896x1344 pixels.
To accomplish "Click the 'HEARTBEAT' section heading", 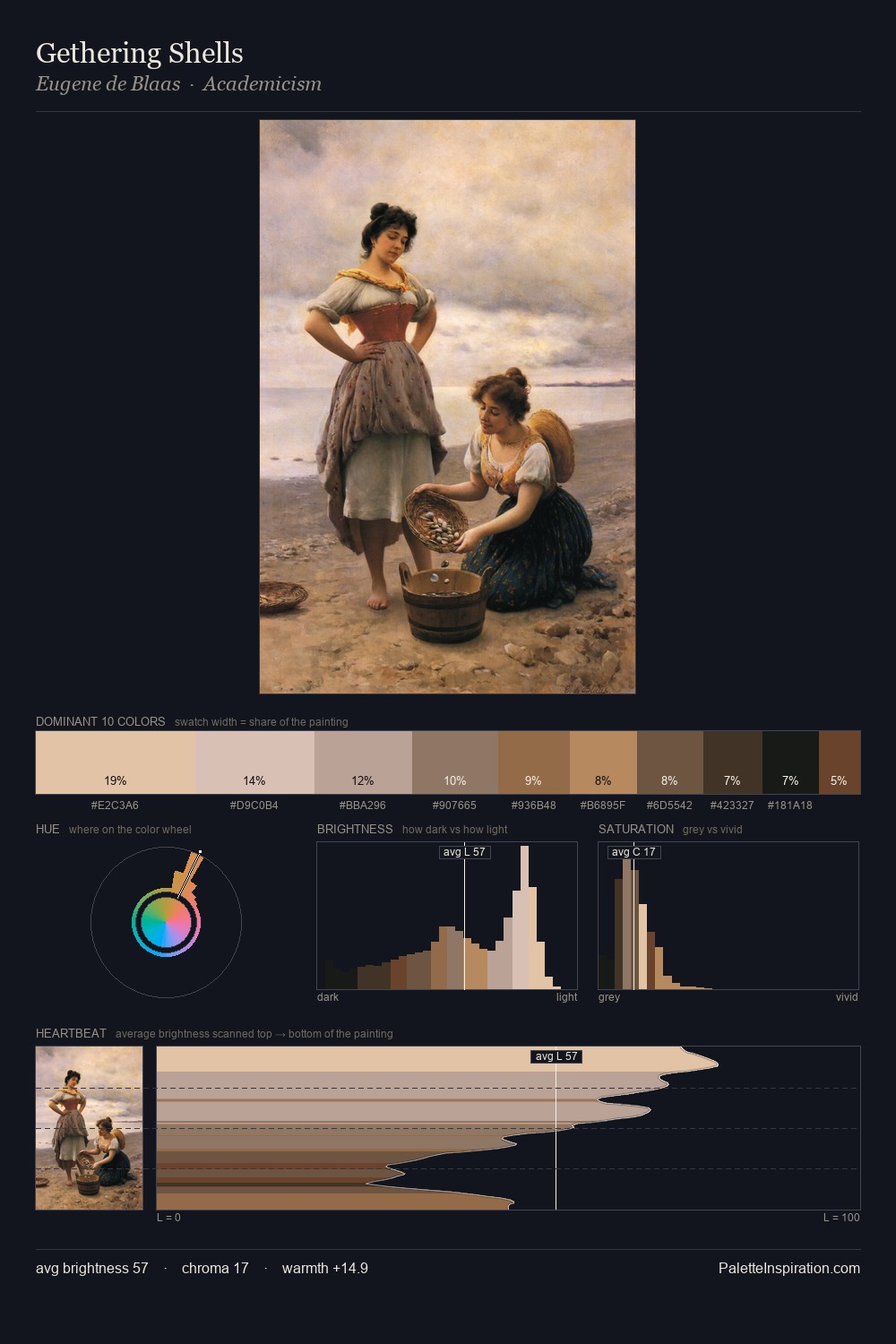I will (71, 1033).
